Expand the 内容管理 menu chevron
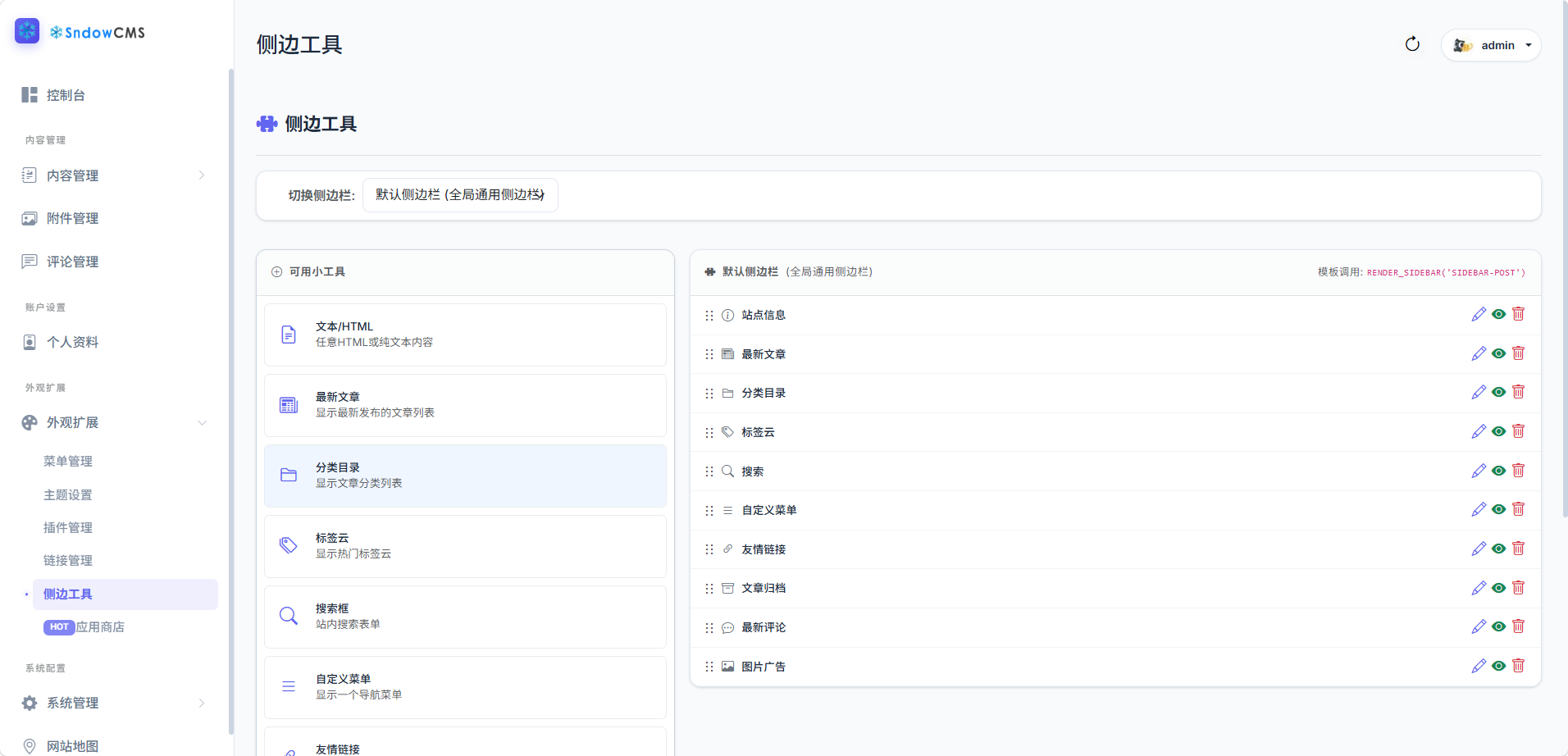The height and width of the screenshot is (756, 1568). coord(202,175)
